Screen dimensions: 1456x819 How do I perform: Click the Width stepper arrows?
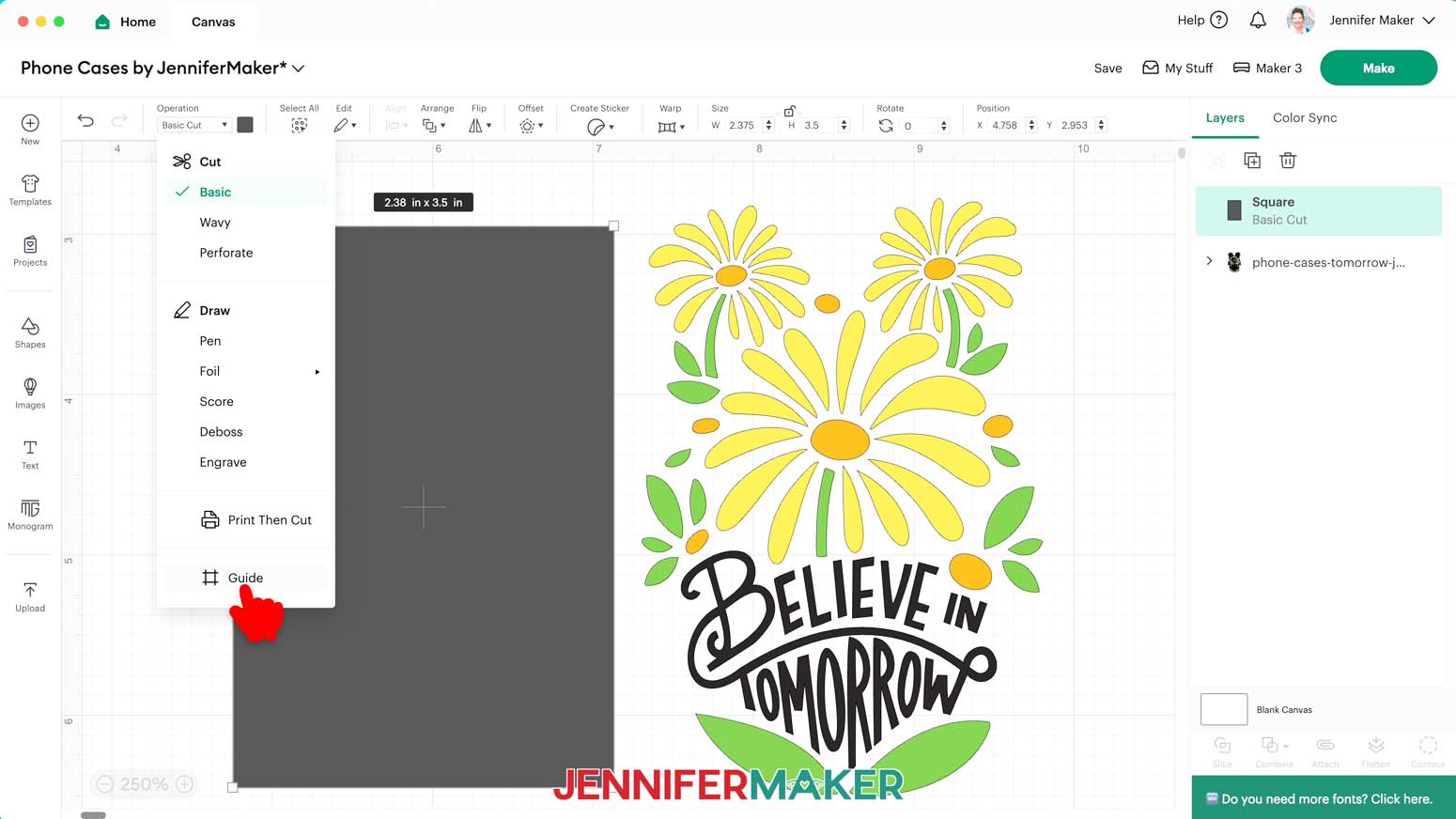[769, 125]
